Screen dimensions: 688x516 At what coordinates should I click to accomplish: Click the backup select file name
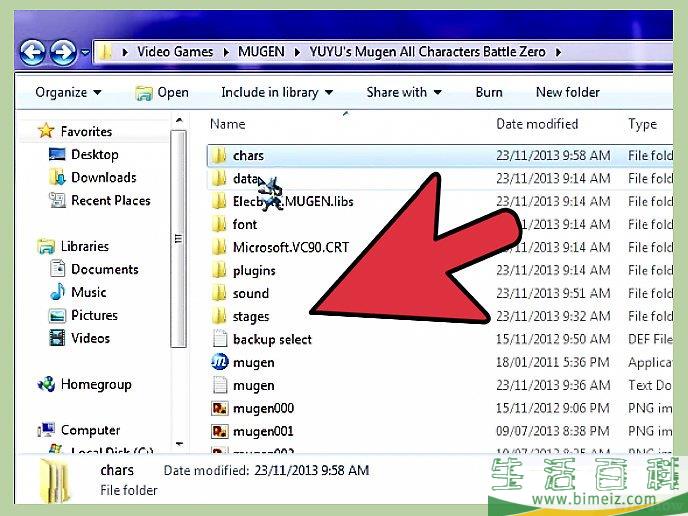pos(272,339)
